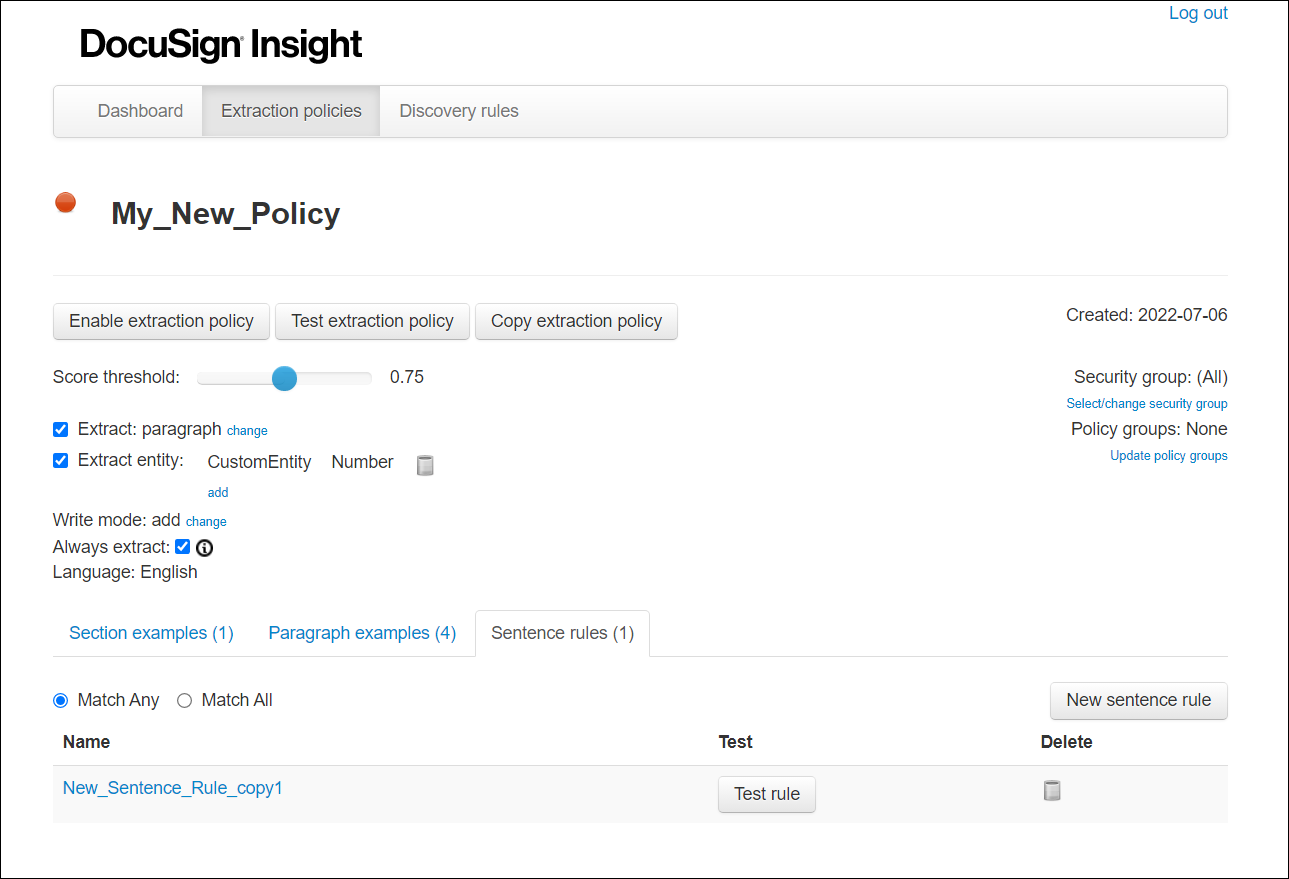The image size is (1289, 879).
Task: Click Enable extraction policy button
Action: point(161,321)
